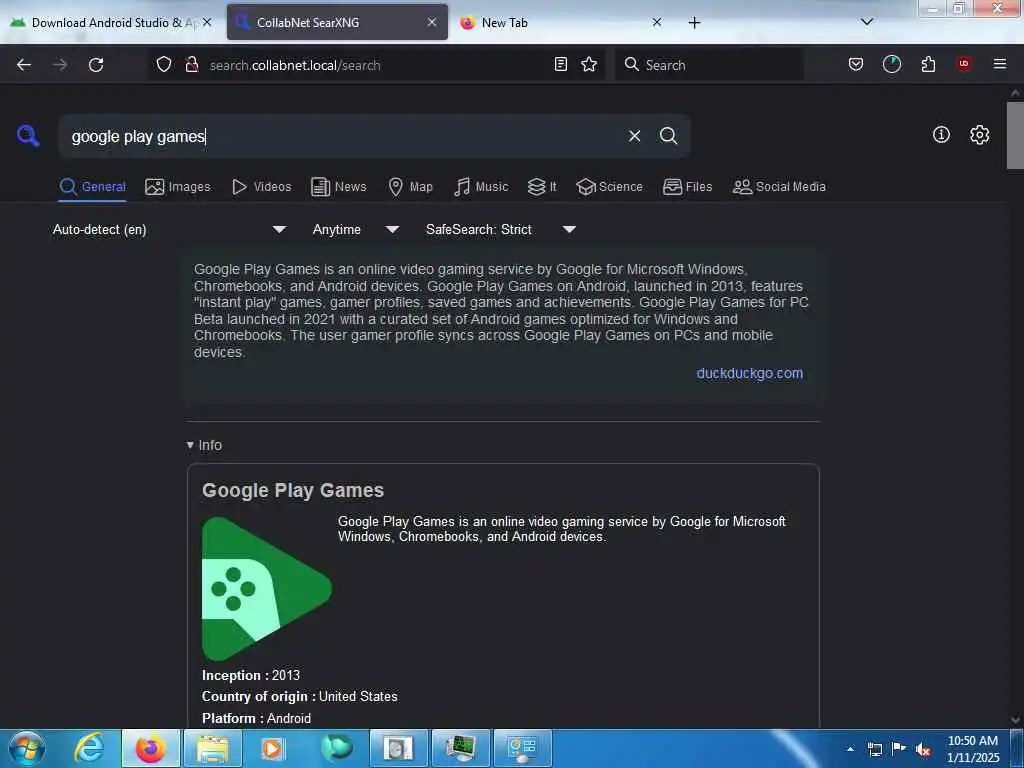This screenshot has width=1024, height=768.
Task: Open the media player taskbar icon
Action: [273, 748]
